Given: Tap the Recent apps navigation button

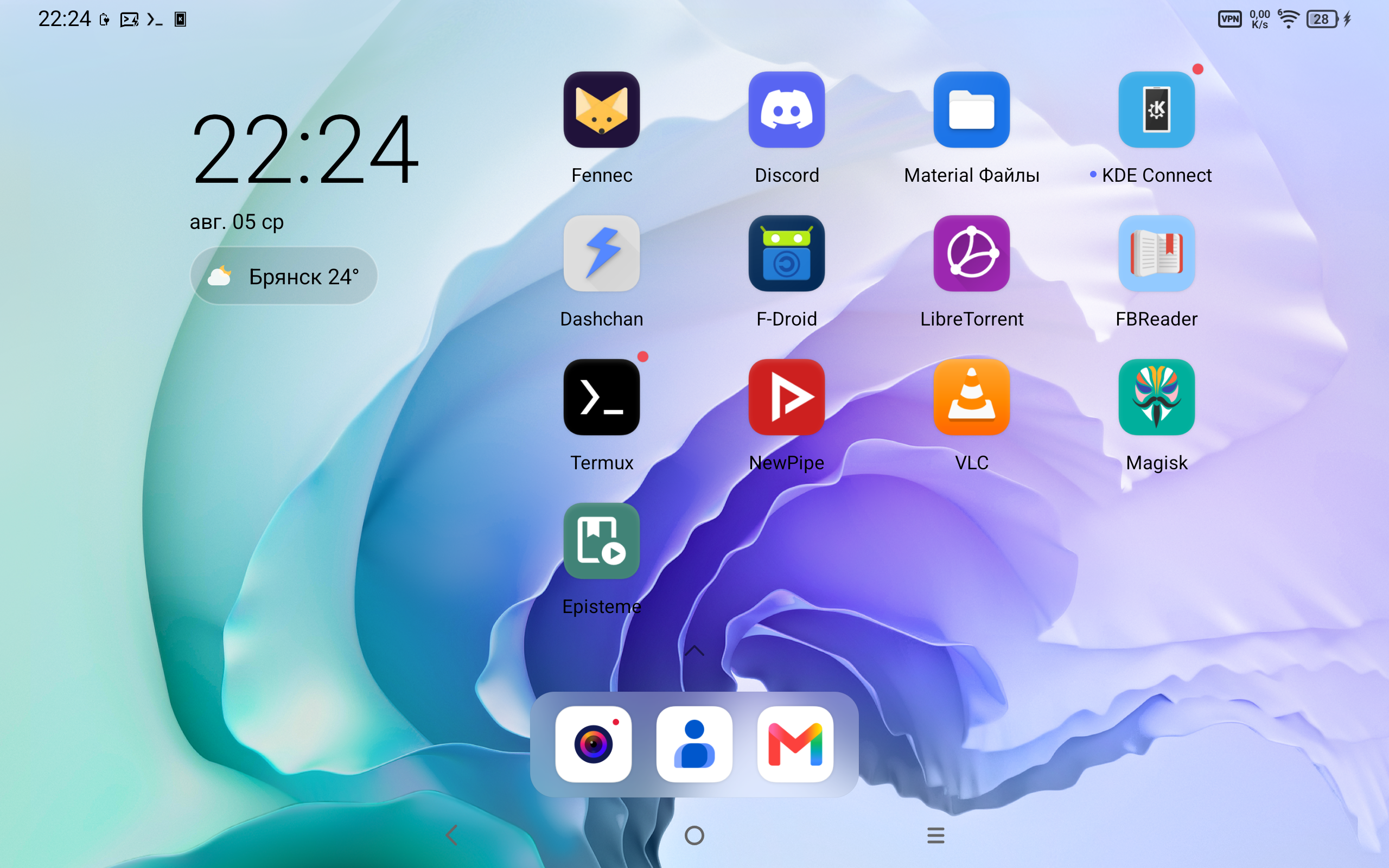Looking at the screenshot, I should 935,835.
